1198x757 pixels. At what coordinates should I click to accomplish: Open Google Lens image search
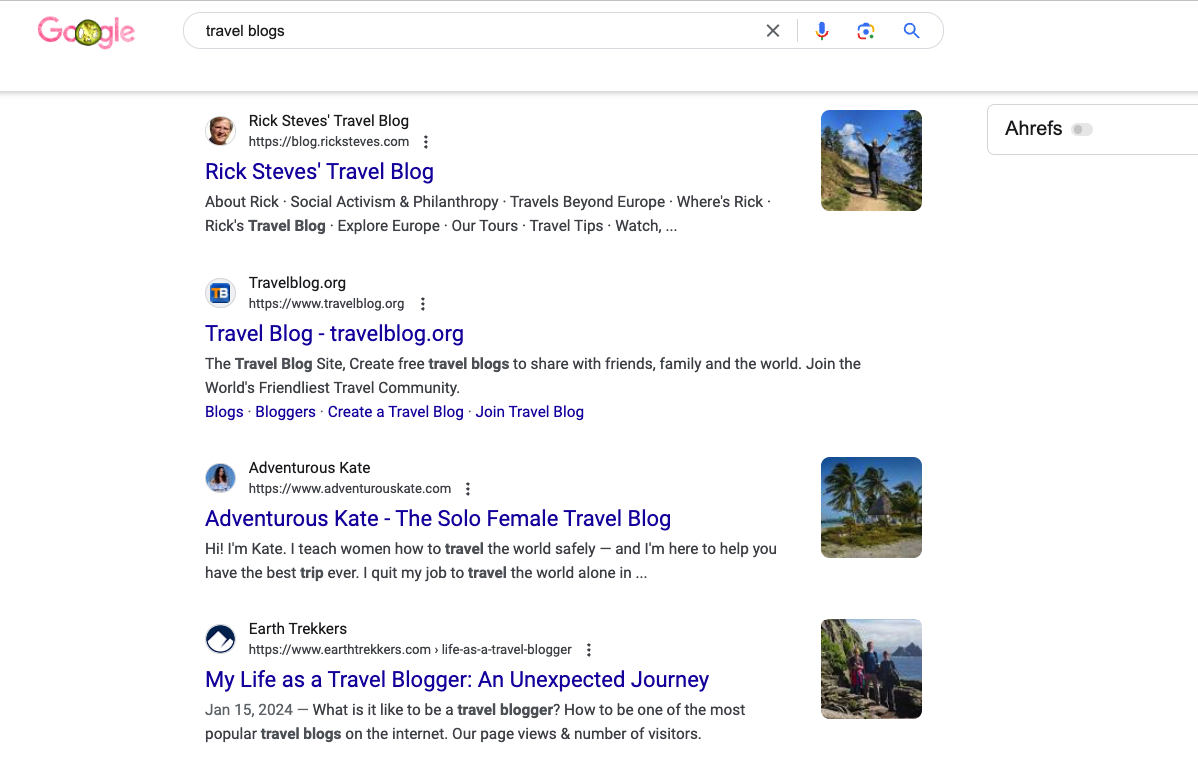[x=865, y=31]
